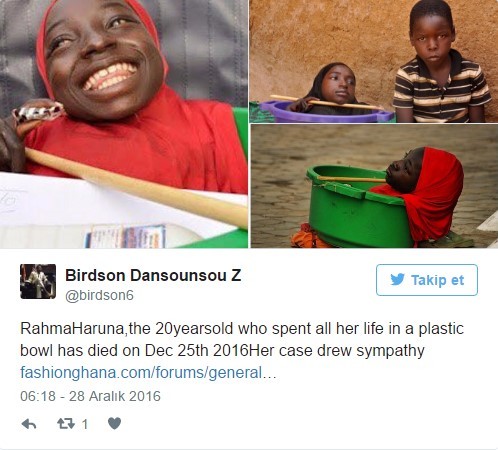Viewport: 498px width, 450px height.
Task: Open the retweet count showing 1
Action: pyautogui.click(x=85, y=425)
